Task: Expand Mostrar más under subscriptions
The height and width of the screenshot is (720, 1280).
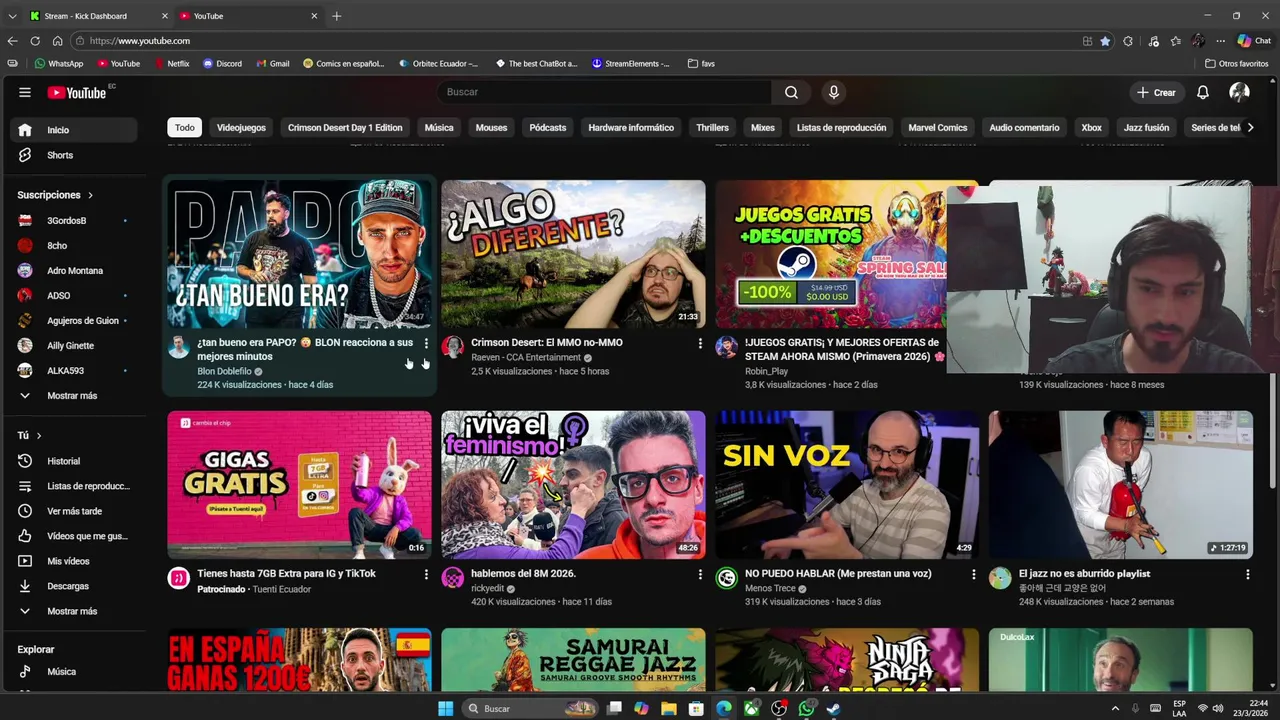Action: click(x=74, y=396)
